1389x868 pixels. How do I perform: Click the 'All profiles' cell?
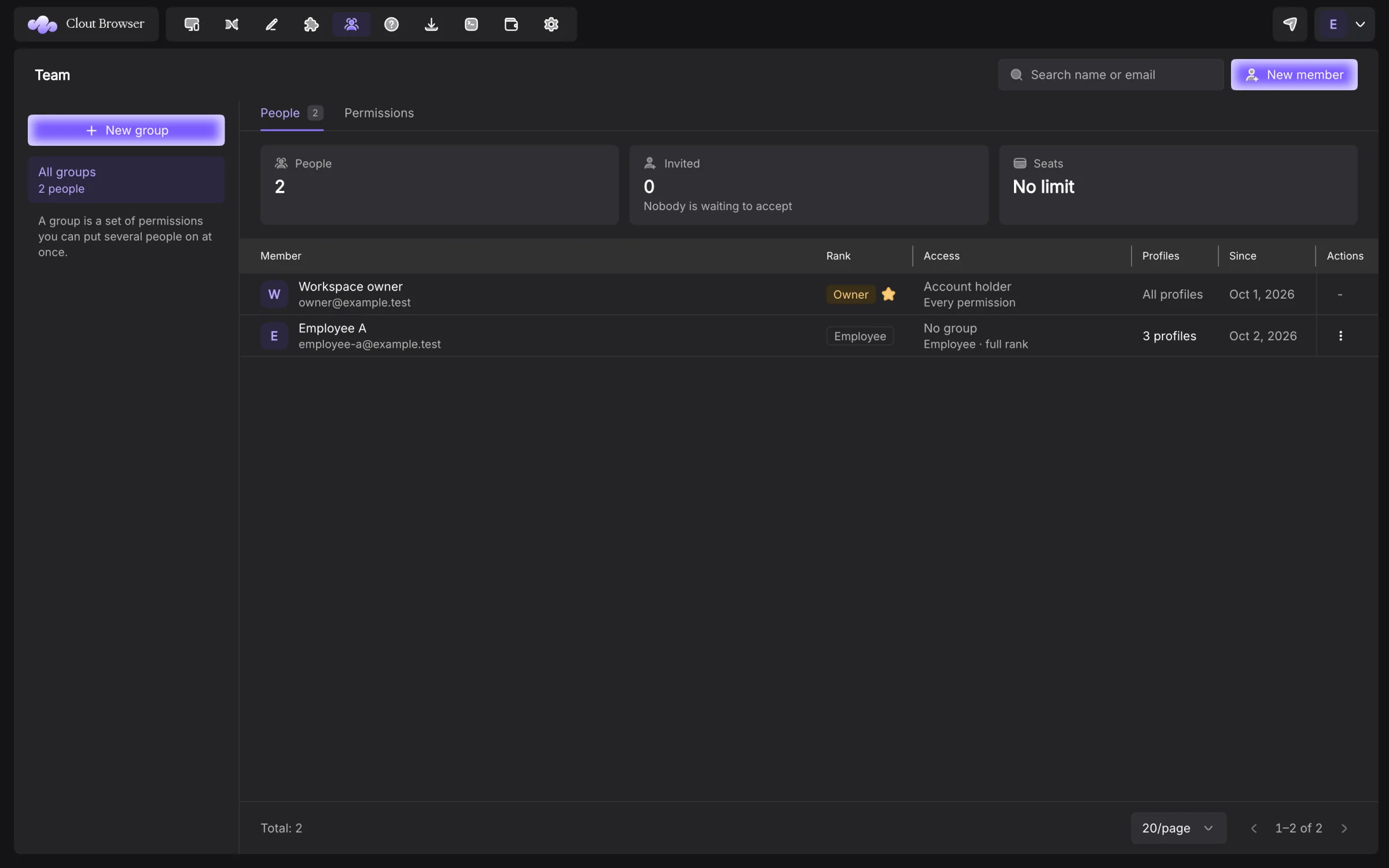click(1173, 294)
